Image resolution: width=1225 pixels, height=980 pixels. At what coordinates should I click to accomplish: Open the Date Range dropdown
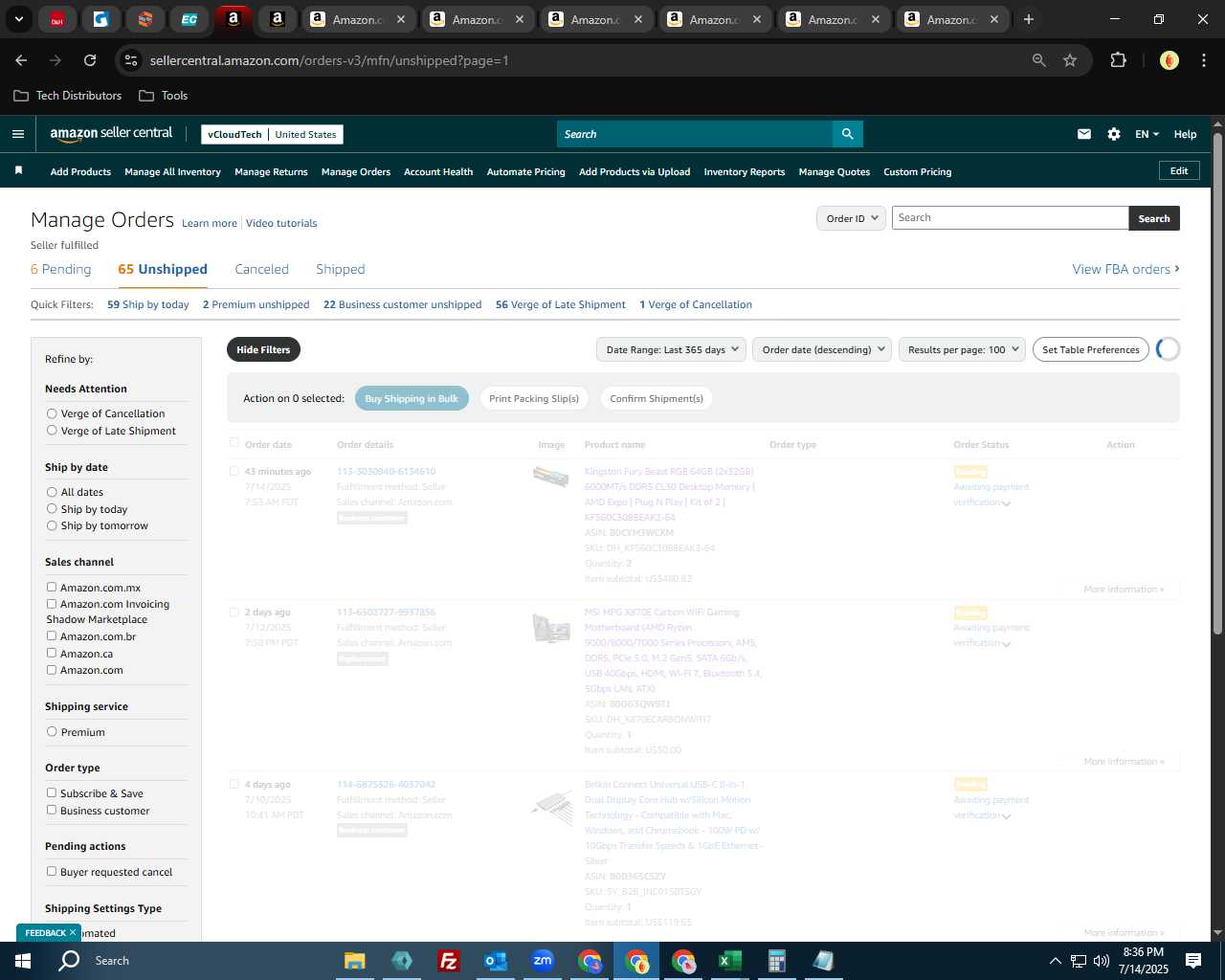click(671, 349)
